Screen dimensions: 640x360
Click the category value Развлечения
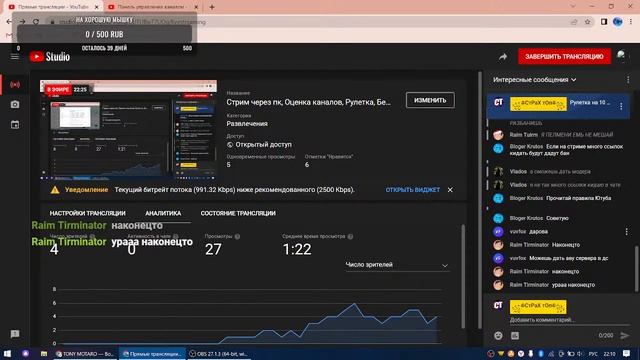click(247, 124)
